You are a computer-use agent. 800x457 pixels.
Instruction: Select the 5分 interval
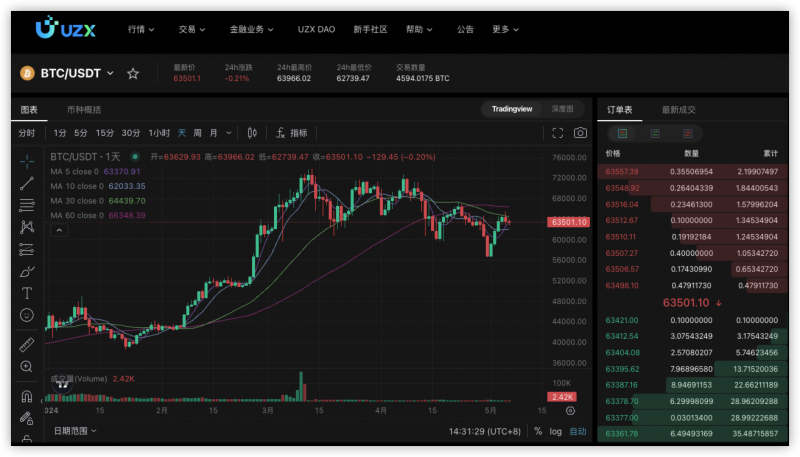point(81,133)
